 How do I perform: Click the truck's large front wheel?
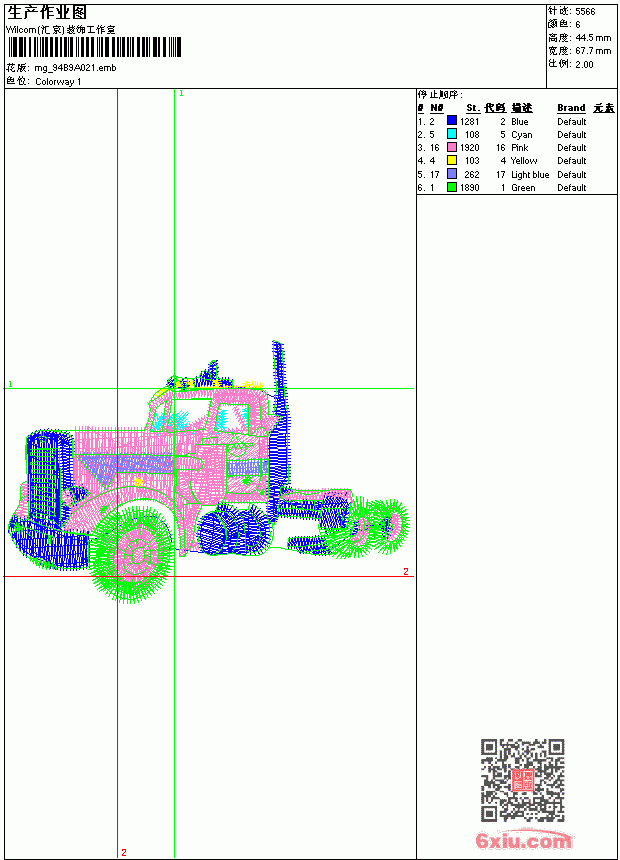click(x=132, y=554)
